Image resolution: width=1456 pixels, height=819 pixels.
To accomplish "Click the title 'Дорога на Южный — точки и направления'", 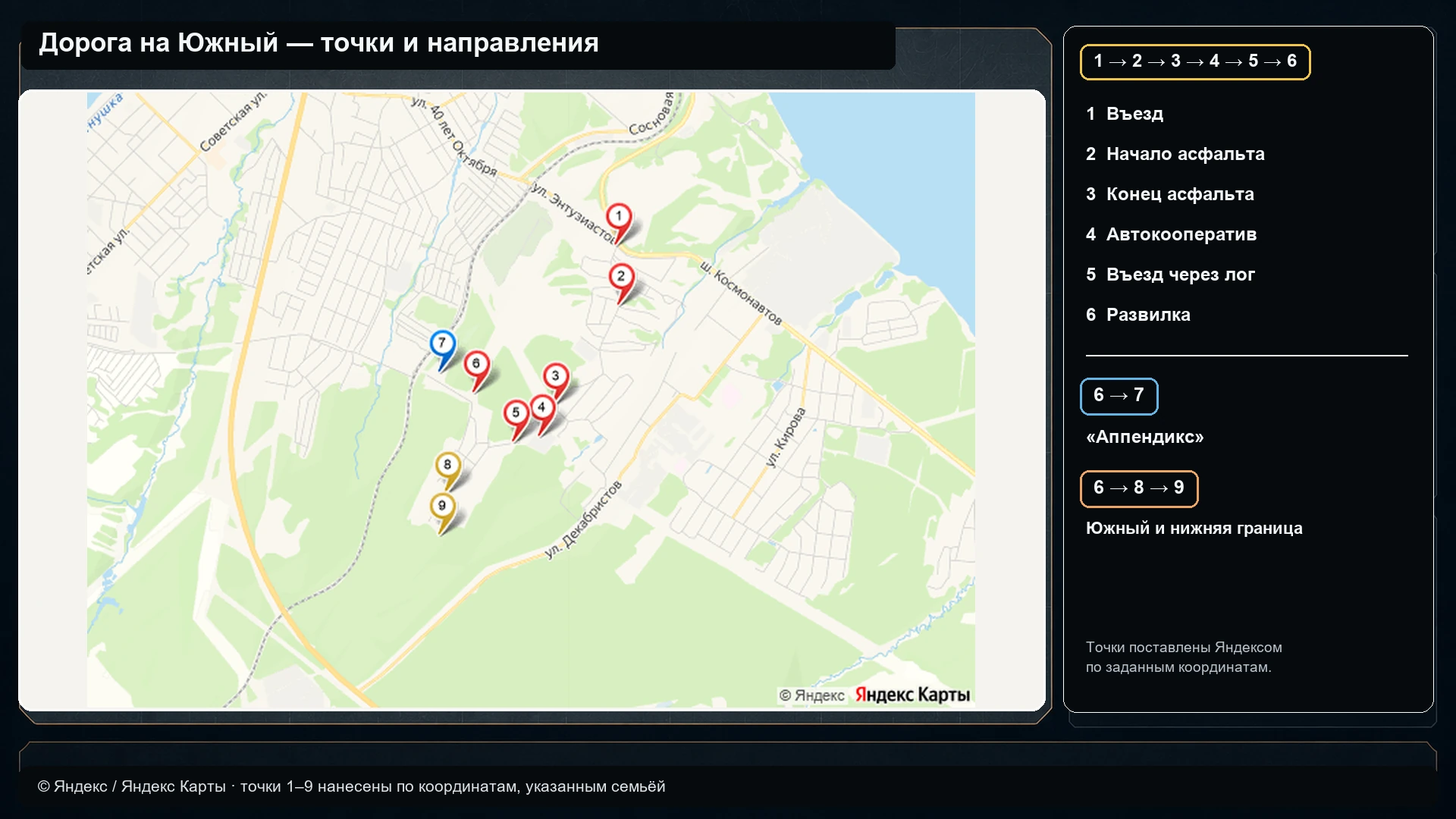I will click(x=318, y=43).
